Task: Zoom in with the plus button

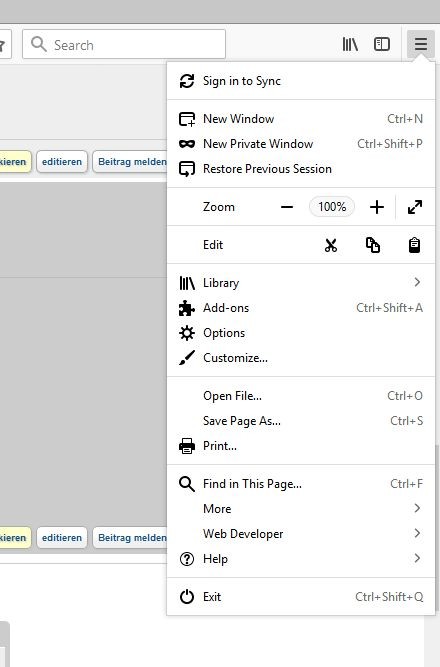Action: coord(377,207)
